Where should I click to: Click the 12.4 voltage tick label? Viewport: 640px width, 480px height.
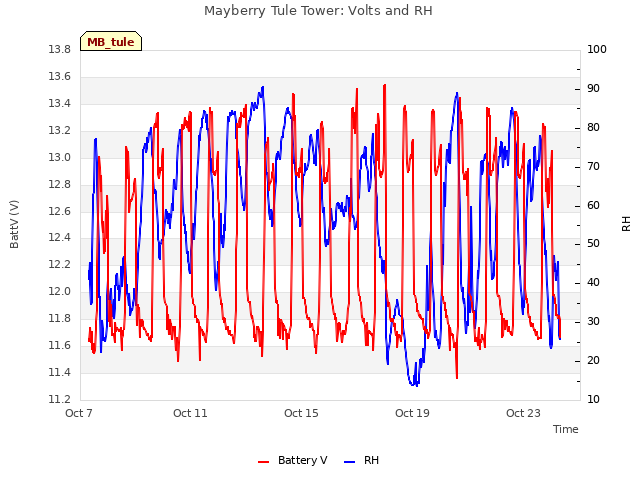60,237
